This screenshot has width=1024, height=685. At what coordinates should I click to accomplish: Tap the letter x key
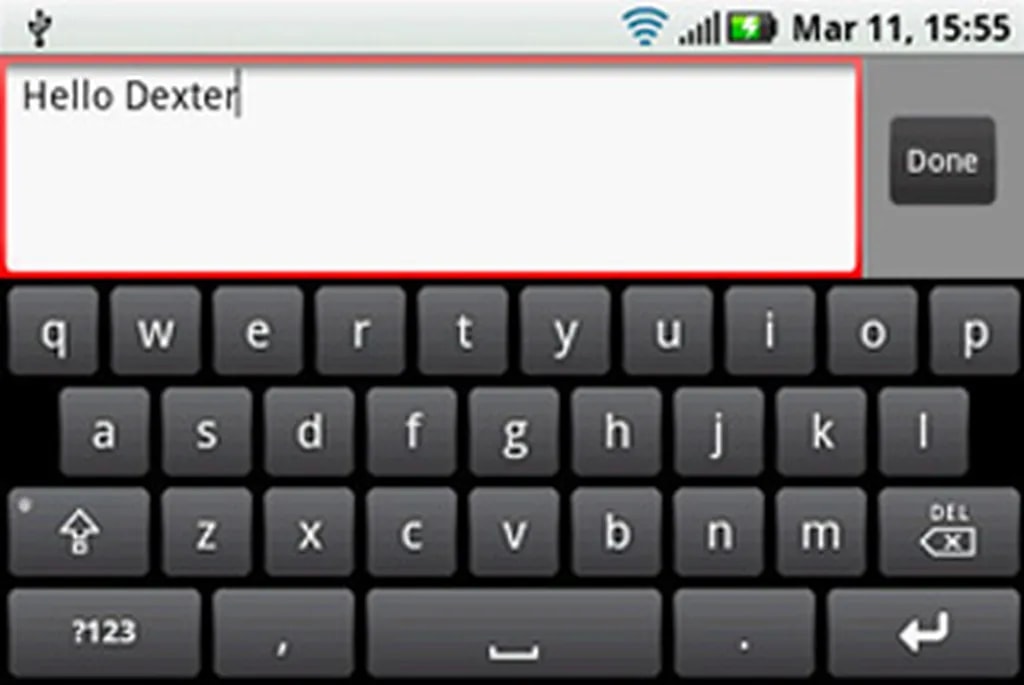pyautogui.click(x=310, y=532)
